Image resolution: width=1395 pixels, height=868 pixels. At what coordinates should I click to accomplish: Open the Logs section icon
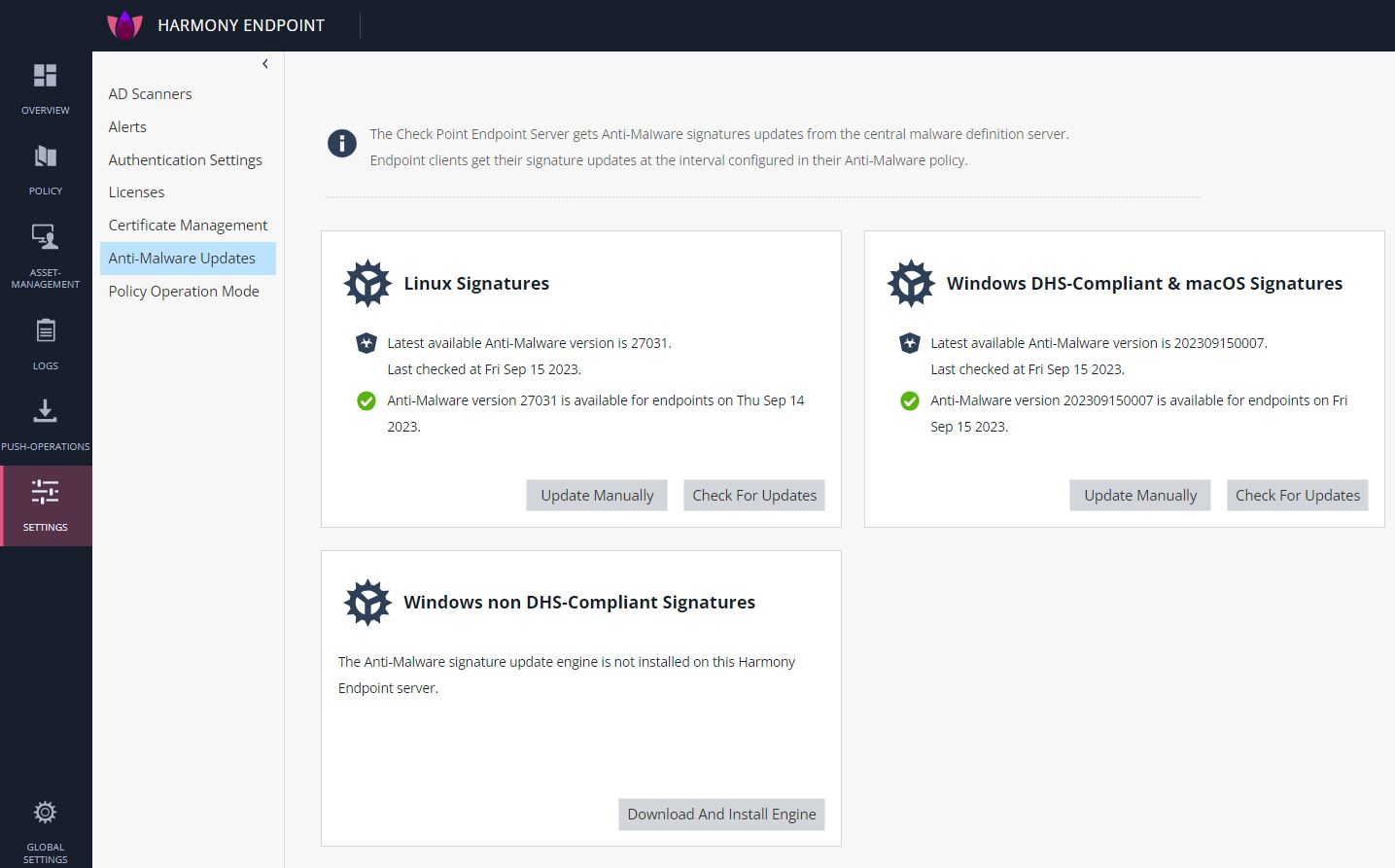pos(46,330)
